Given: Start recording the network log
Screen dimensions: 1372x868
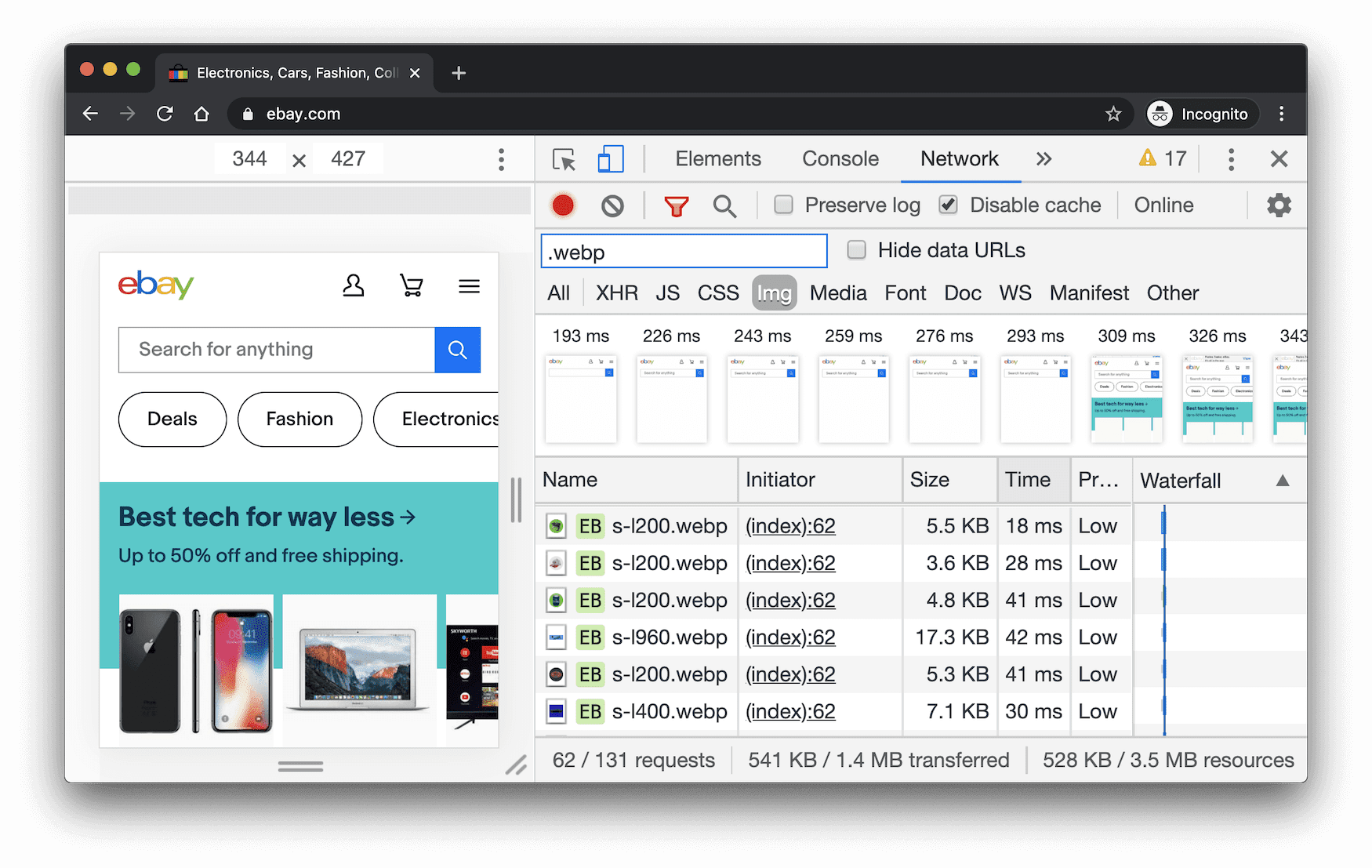Looking at the screenshot, I should coord(561,205).
